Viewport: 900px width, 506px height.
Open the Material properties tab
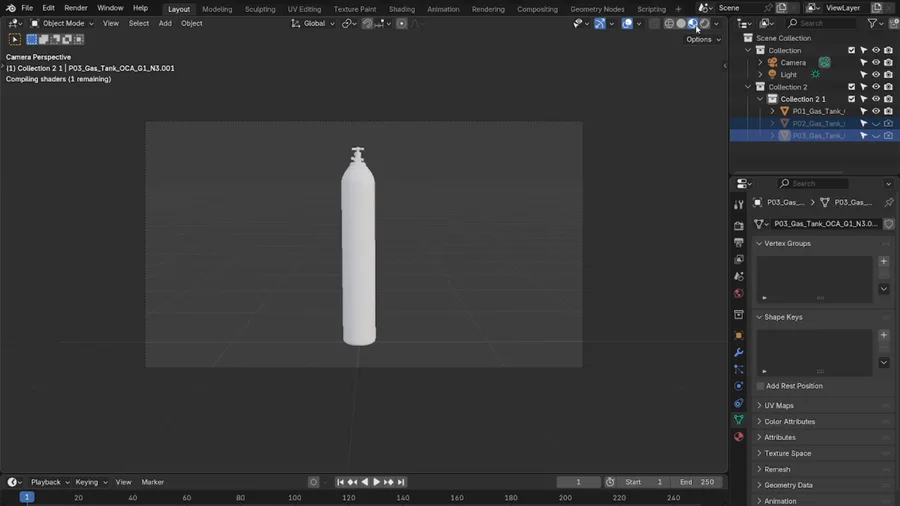point(739,437)
